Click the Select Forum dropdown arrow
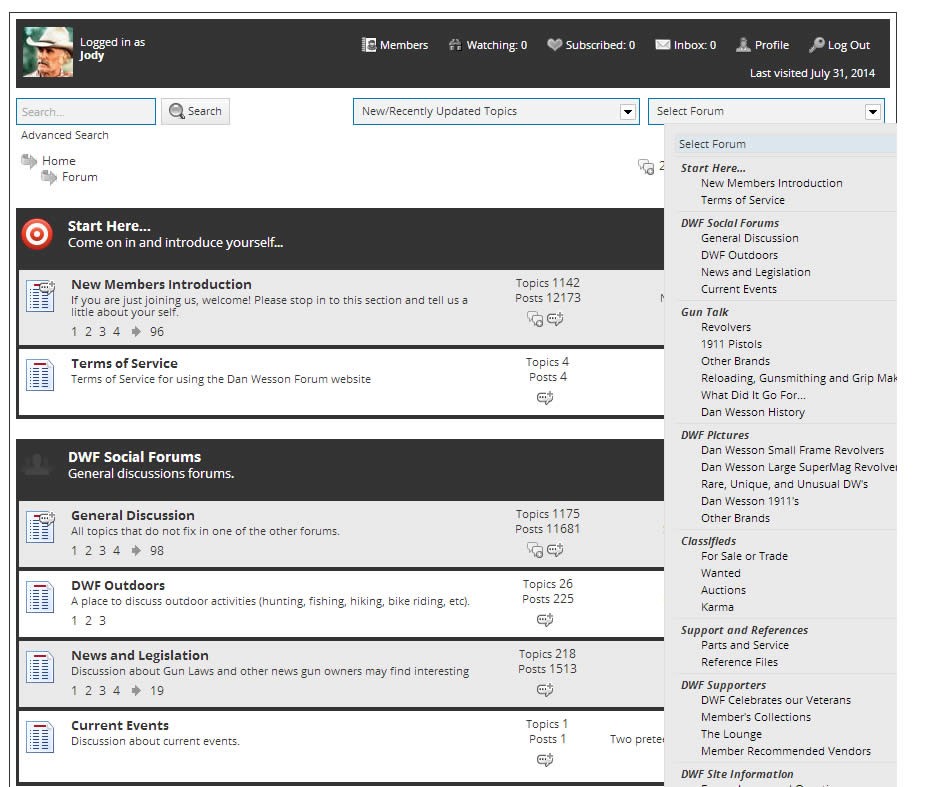 click(872, 111)
